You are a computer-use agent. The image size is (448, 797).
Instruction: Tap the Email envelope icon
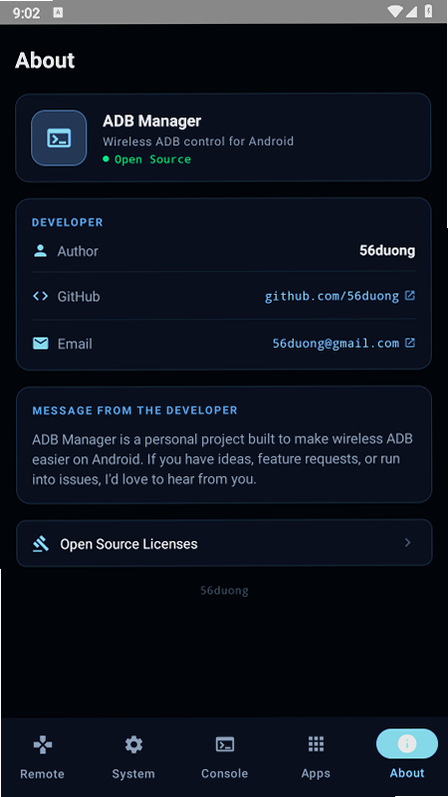pyautogui.click(x=40, y=344)
